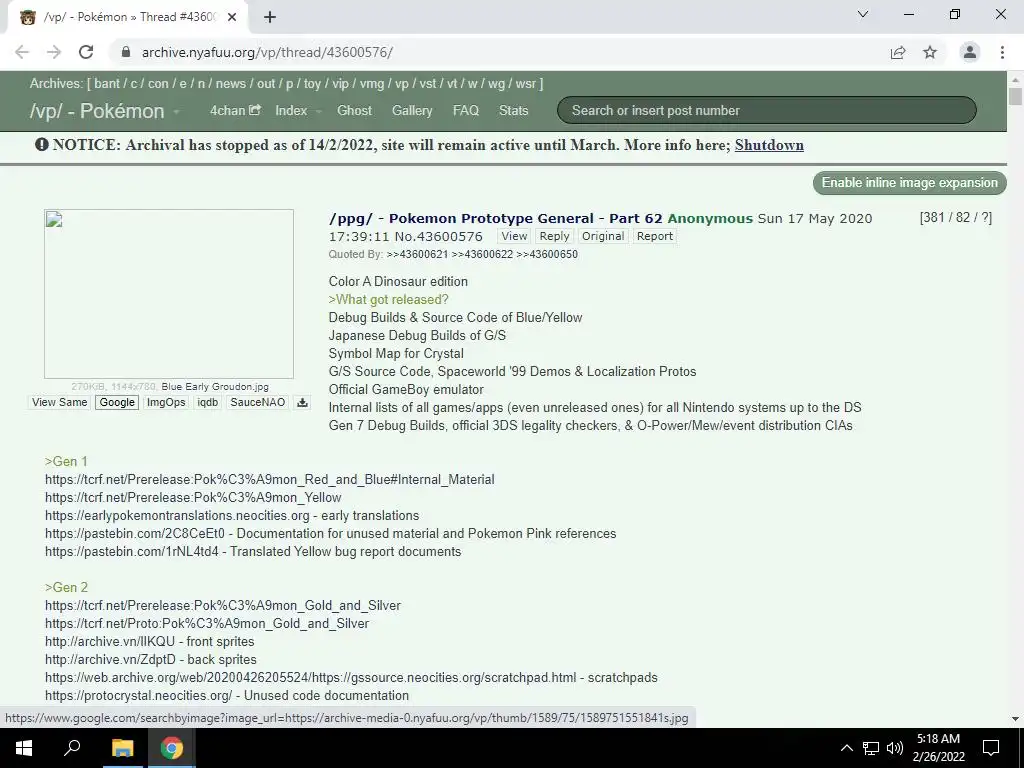
Task: Click the notice exclamation icon
Action: 42,144
